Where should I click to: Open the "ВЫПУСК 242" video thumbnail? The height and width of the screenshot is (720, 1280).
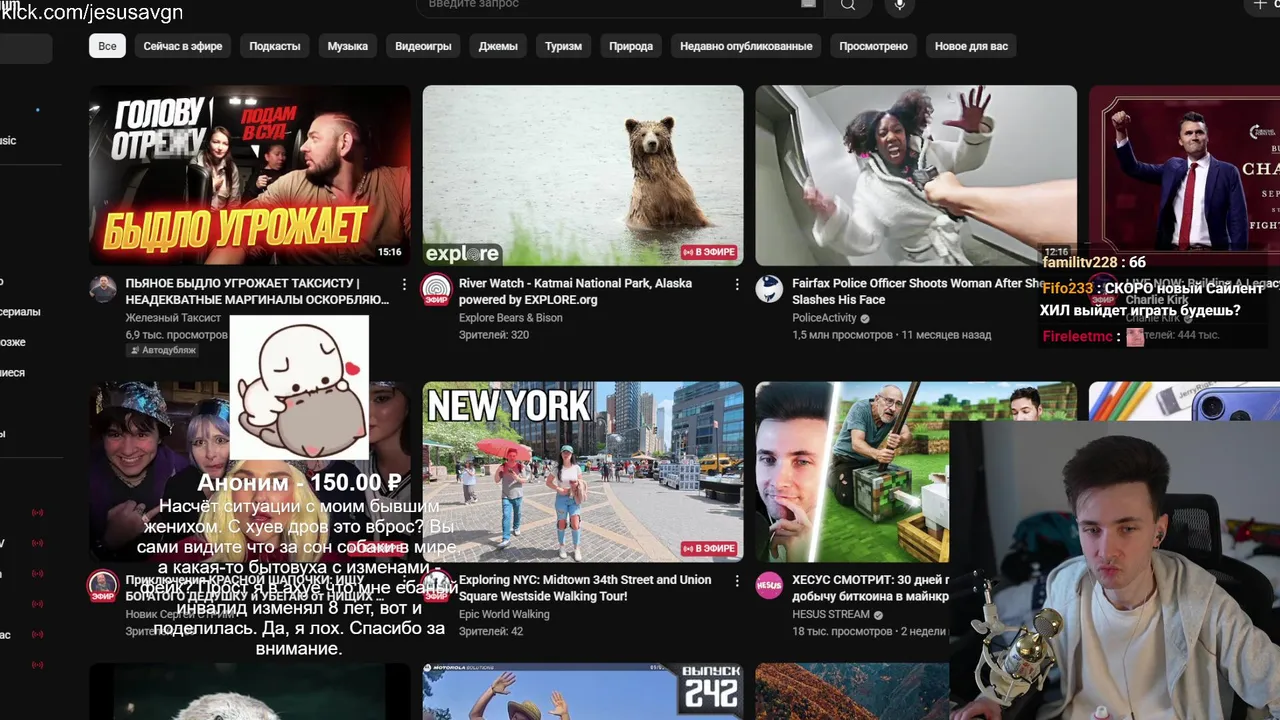click(x=583, y=692)
